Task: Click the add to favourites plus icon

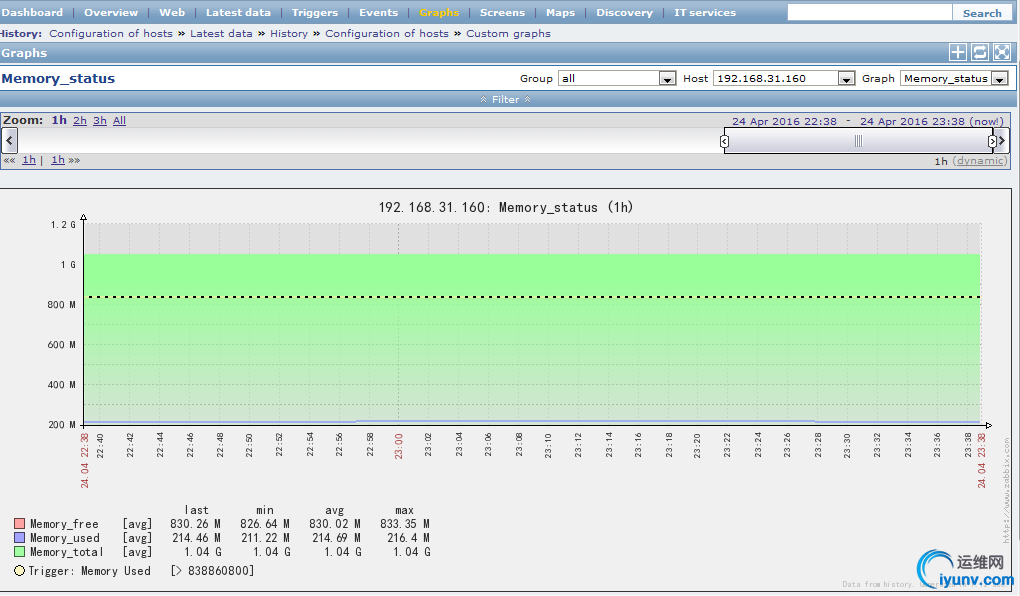Action: pyautogui.click(x=958, y=53)
